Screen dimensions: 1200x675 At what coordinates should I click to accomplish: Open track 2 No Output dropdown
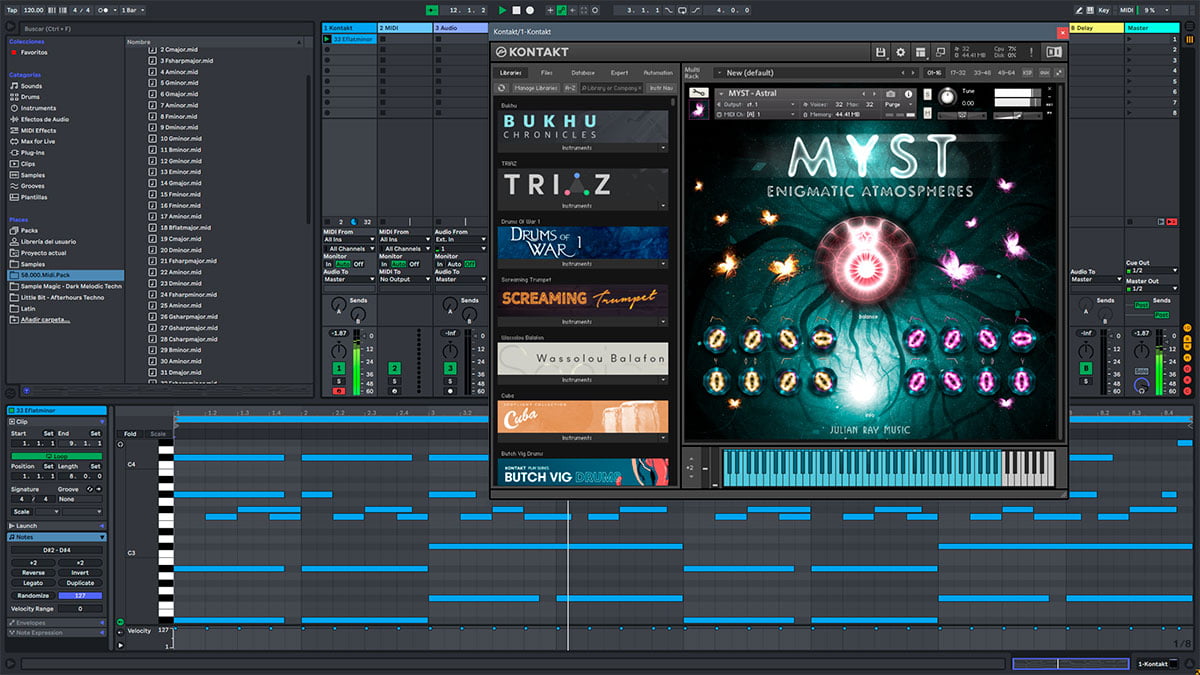(405, 279)
